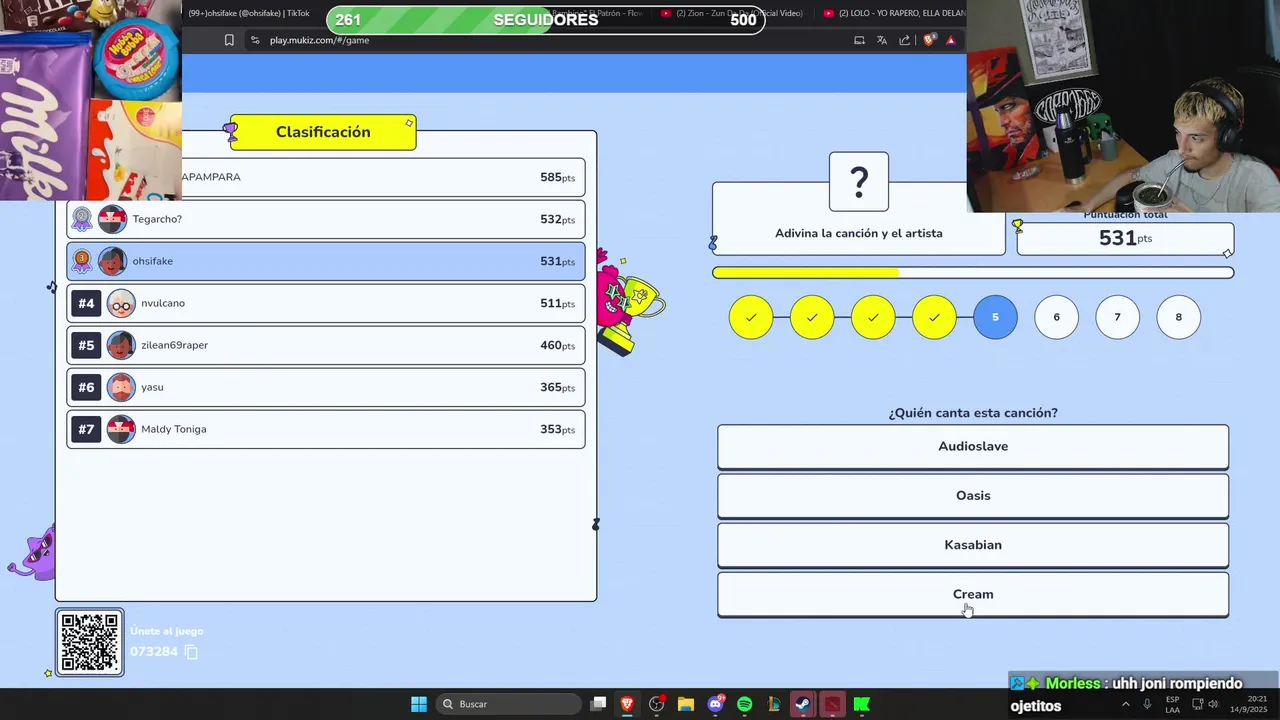Screen dimensions: 1280x720
Task: Click the join-game QR code
Action: pyautogui.click(x=90, y=642)
